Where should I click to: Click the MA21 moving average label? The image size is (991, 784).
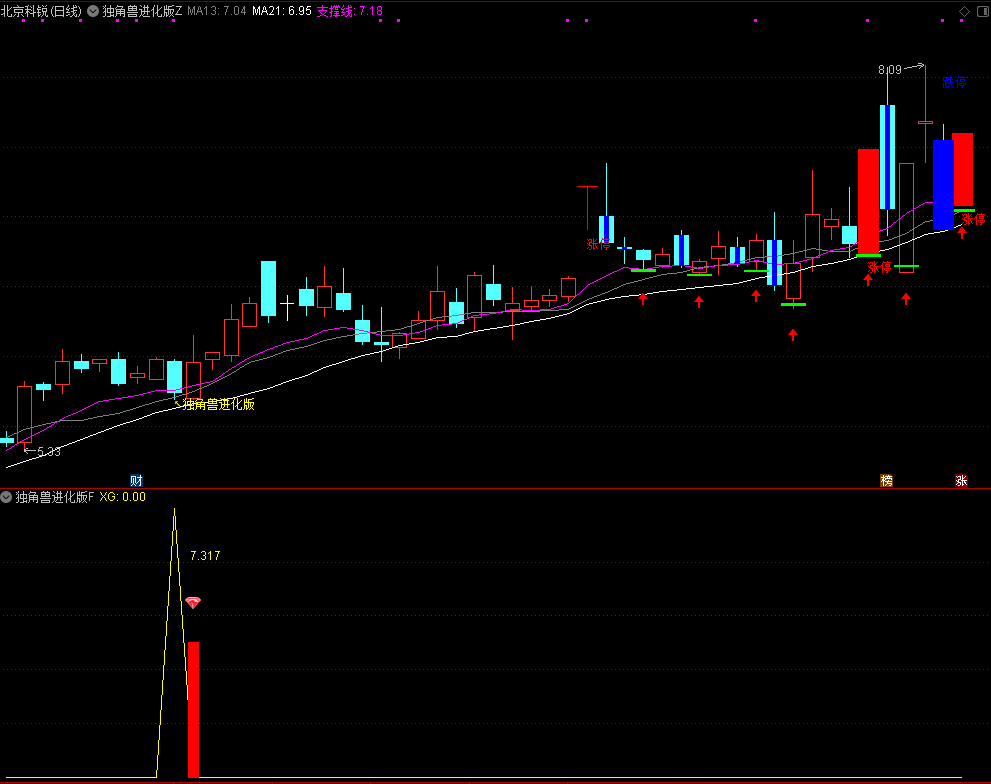281,11
